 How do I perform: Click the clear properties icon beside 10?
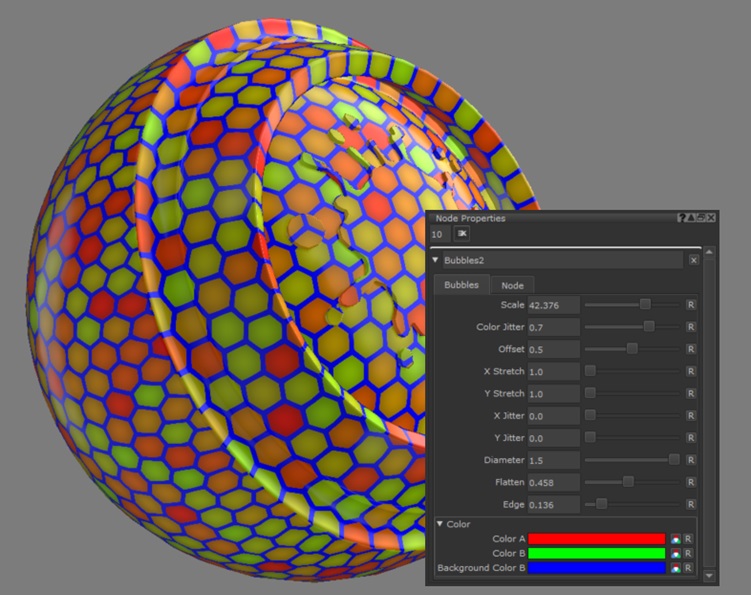click(x=462, y=233)
